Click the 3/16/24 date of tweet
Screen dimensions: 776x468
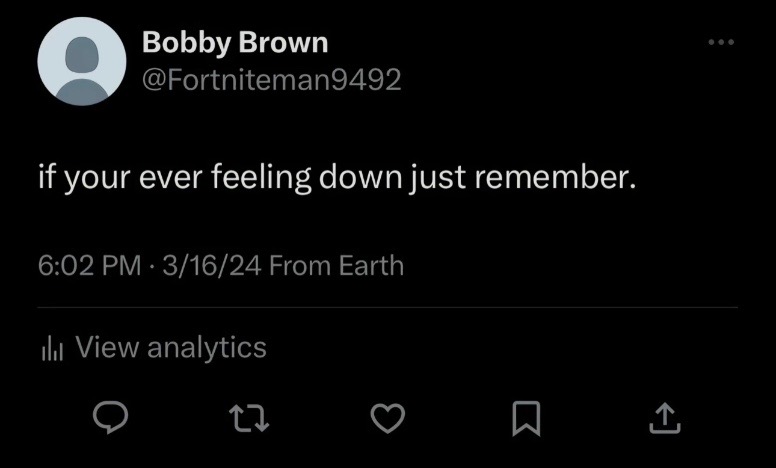click(211, 266)
